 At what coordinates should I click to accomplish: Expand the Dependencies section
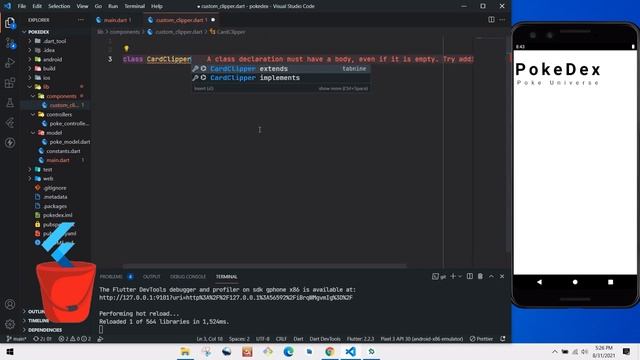click(45, 330)
